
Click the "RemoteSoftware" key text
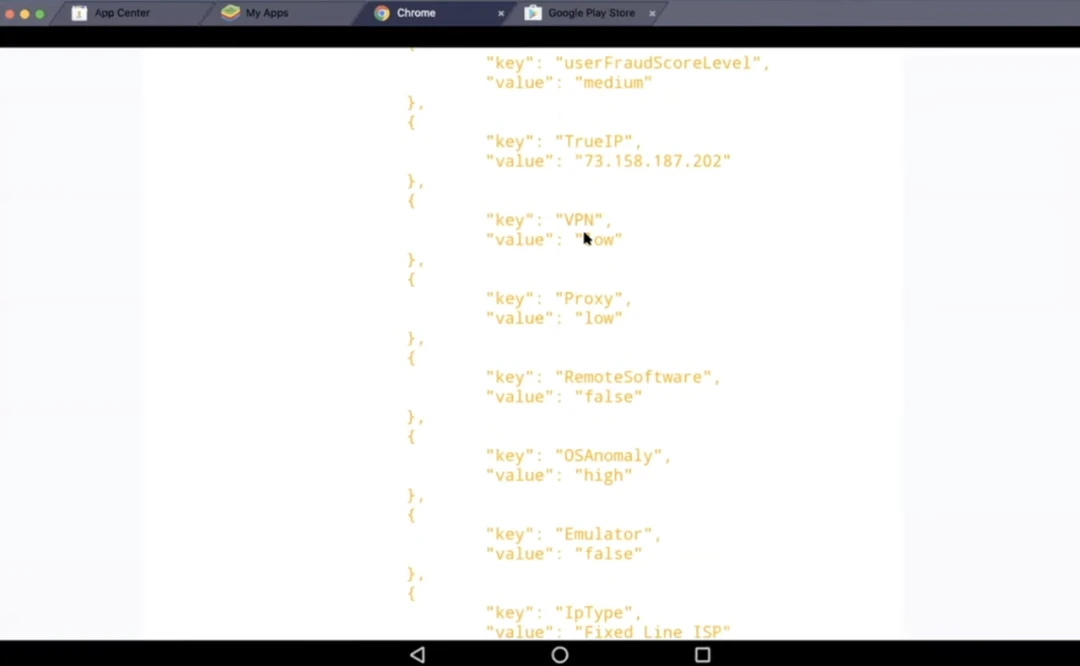[633, 377]
